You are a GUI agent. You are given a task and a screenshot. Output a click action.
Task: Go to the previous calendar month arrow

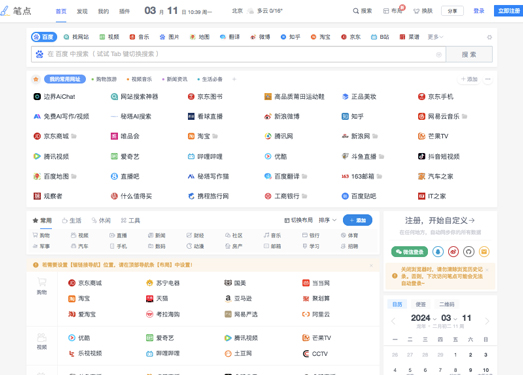pos(393,321)
